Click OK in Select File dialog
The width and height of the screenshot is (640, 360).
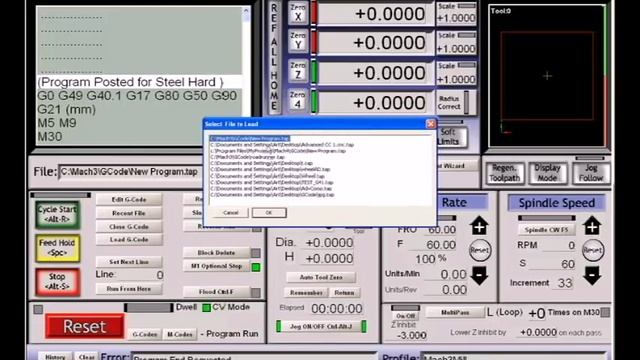[x=269, y=213]
